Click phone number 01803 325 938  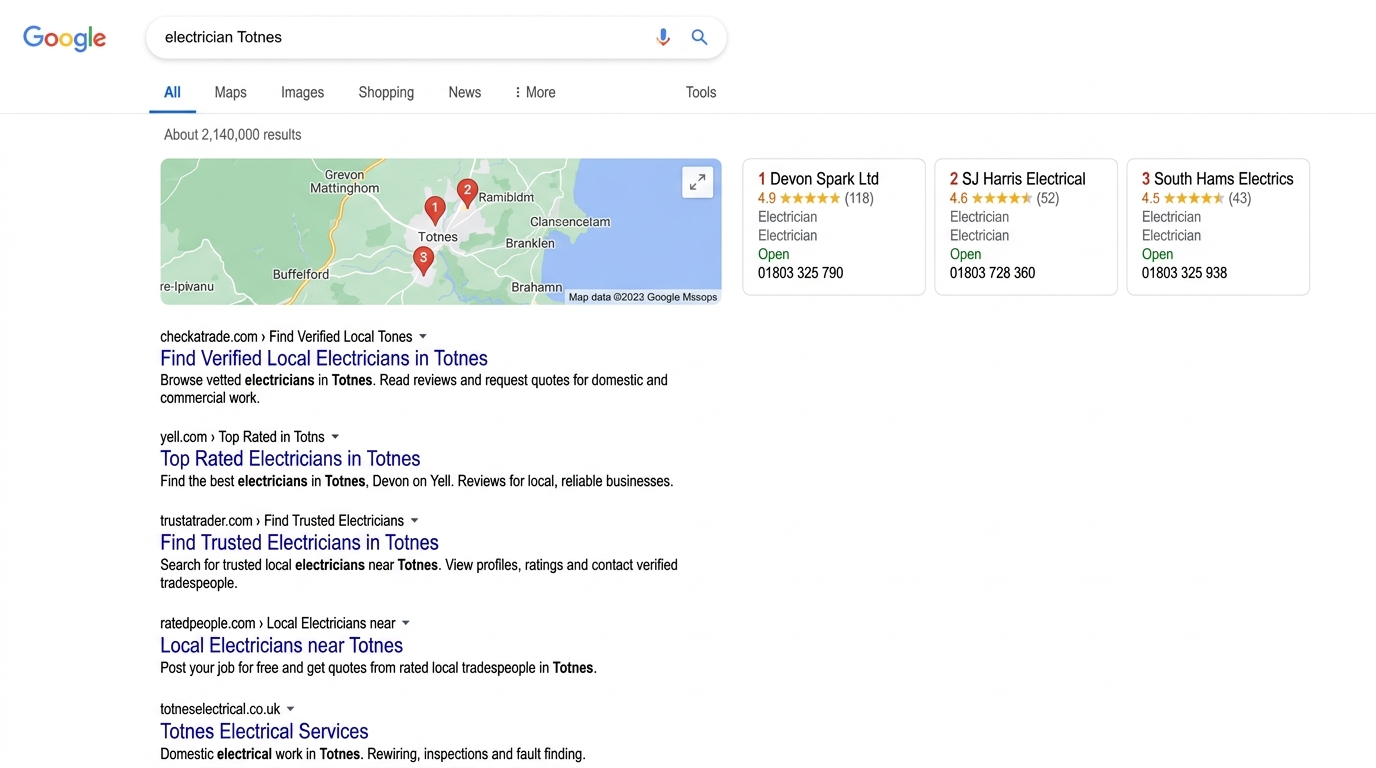[1184, 273]
